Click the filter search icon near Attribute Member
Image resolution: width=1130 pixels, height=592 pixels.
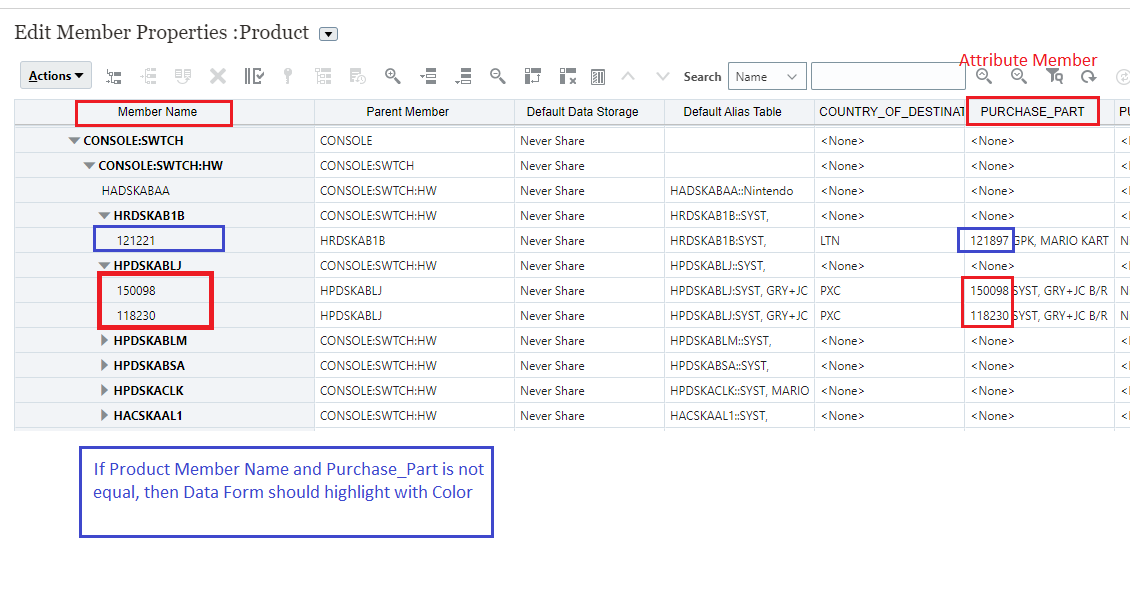coord(1055,77)
